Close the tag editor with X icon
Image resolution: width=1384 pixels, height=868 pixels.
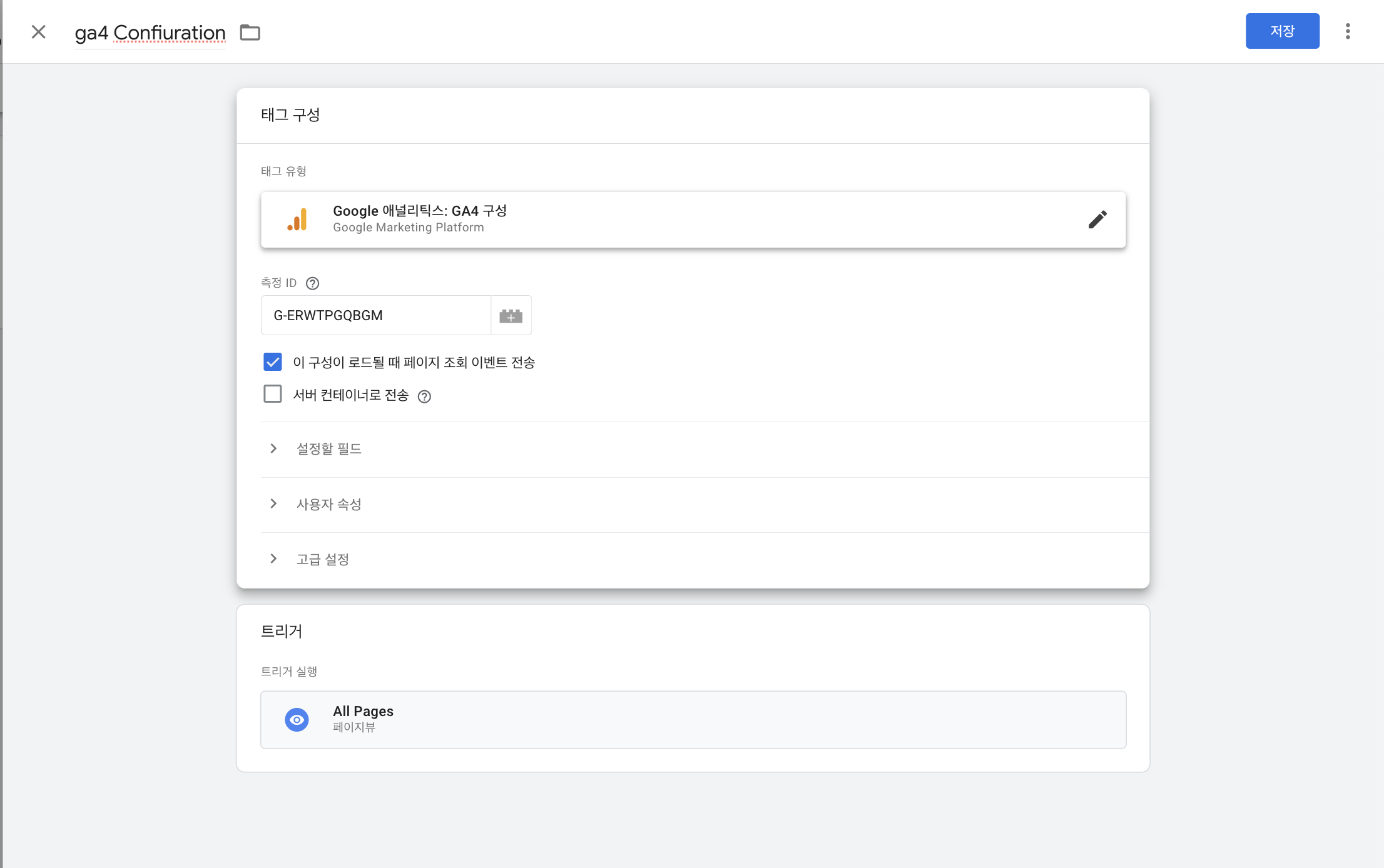(x=39, y=32)
